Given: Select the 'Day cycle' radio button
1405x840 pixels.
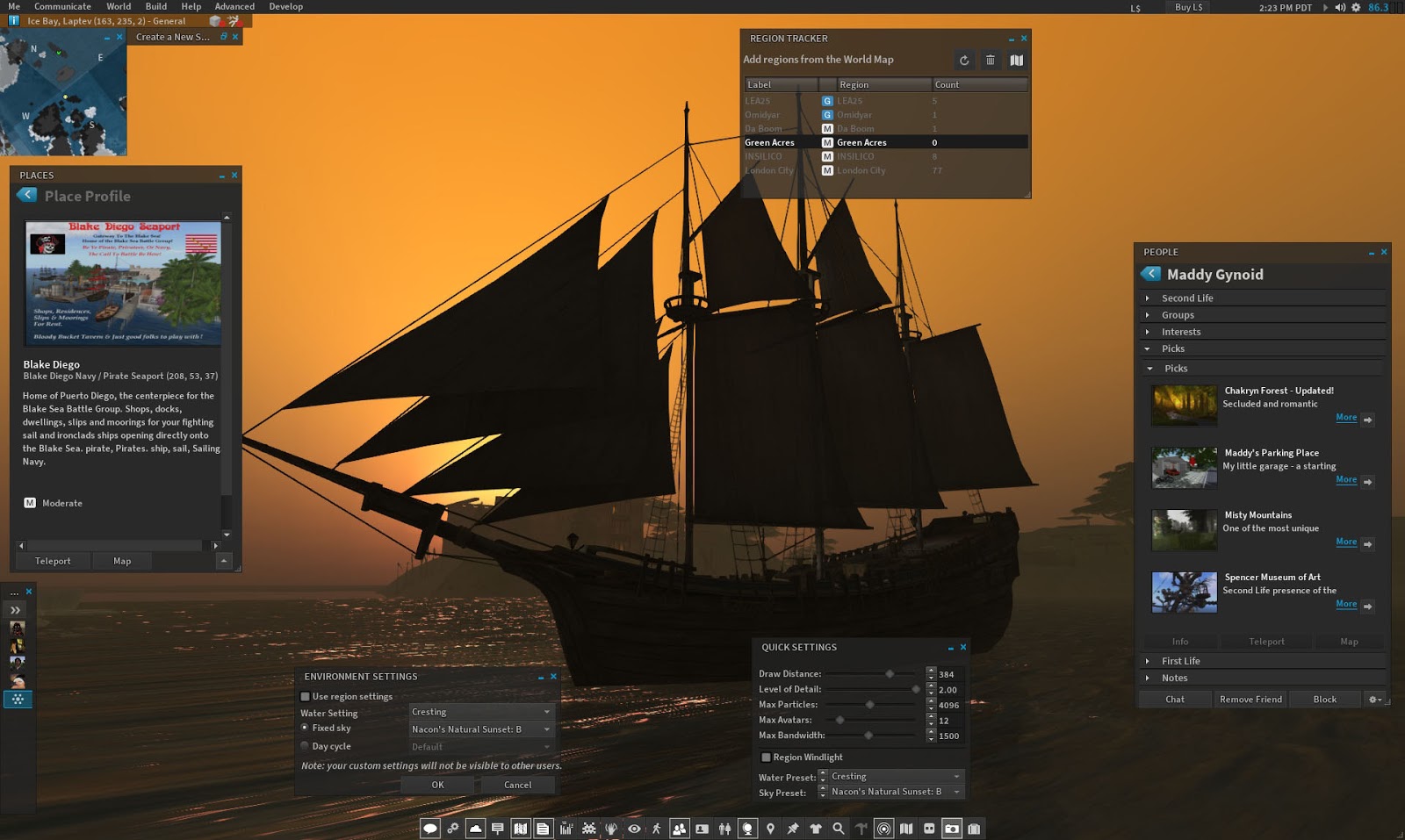Looking at the screenshot, I should click(303, 745).
